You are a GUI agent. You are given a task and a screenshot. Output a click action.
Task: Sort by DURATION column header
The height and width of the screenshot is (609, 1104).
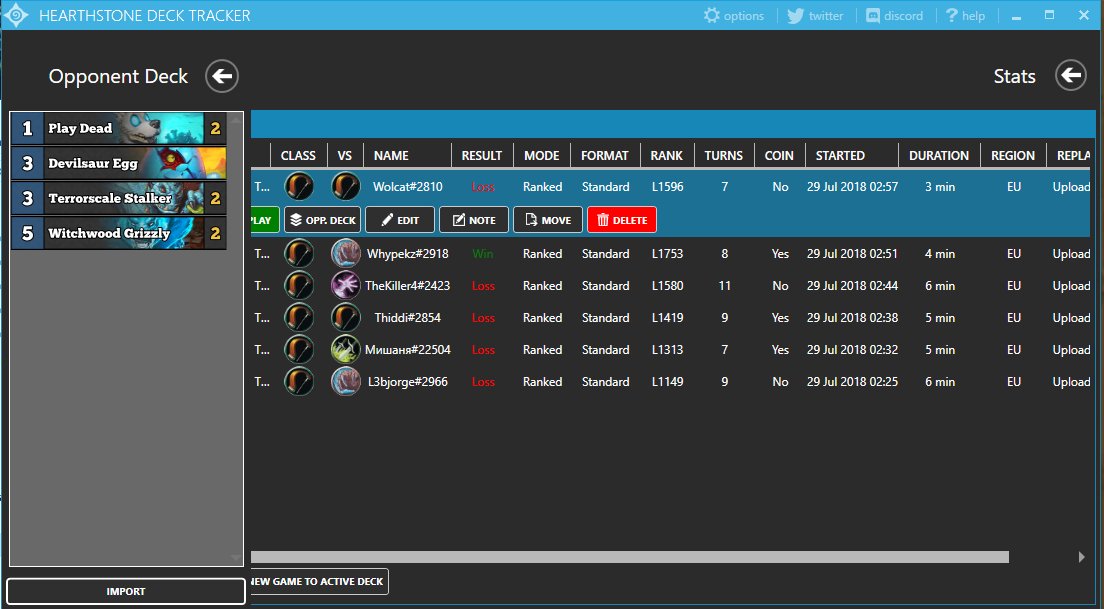click(939, 156)
